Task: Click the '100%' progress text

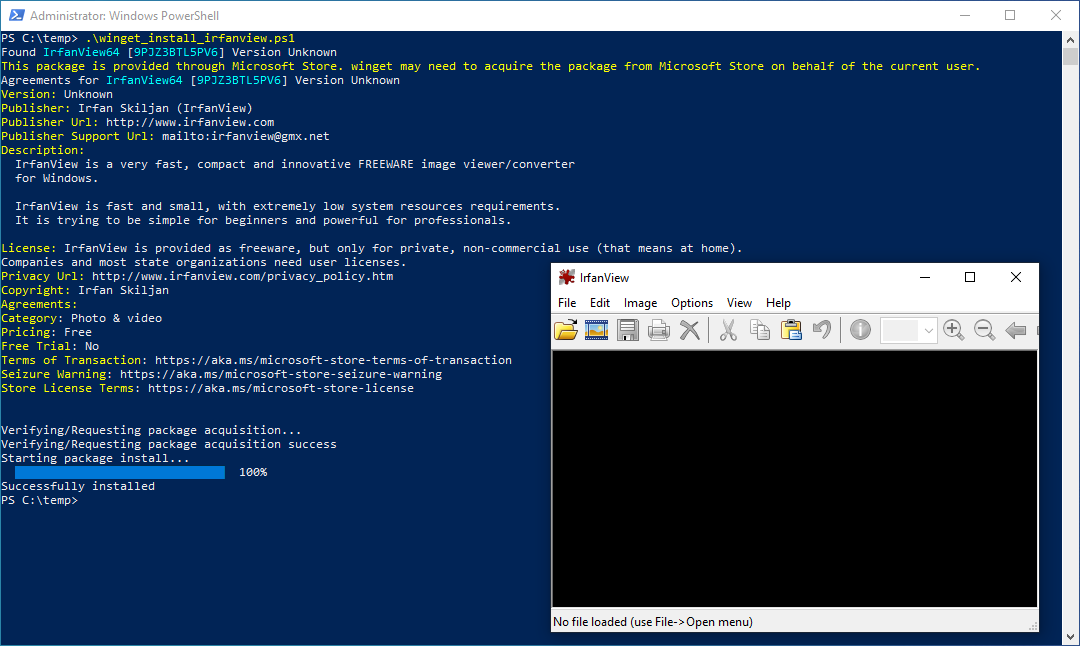Action: (x=253, y=472)
